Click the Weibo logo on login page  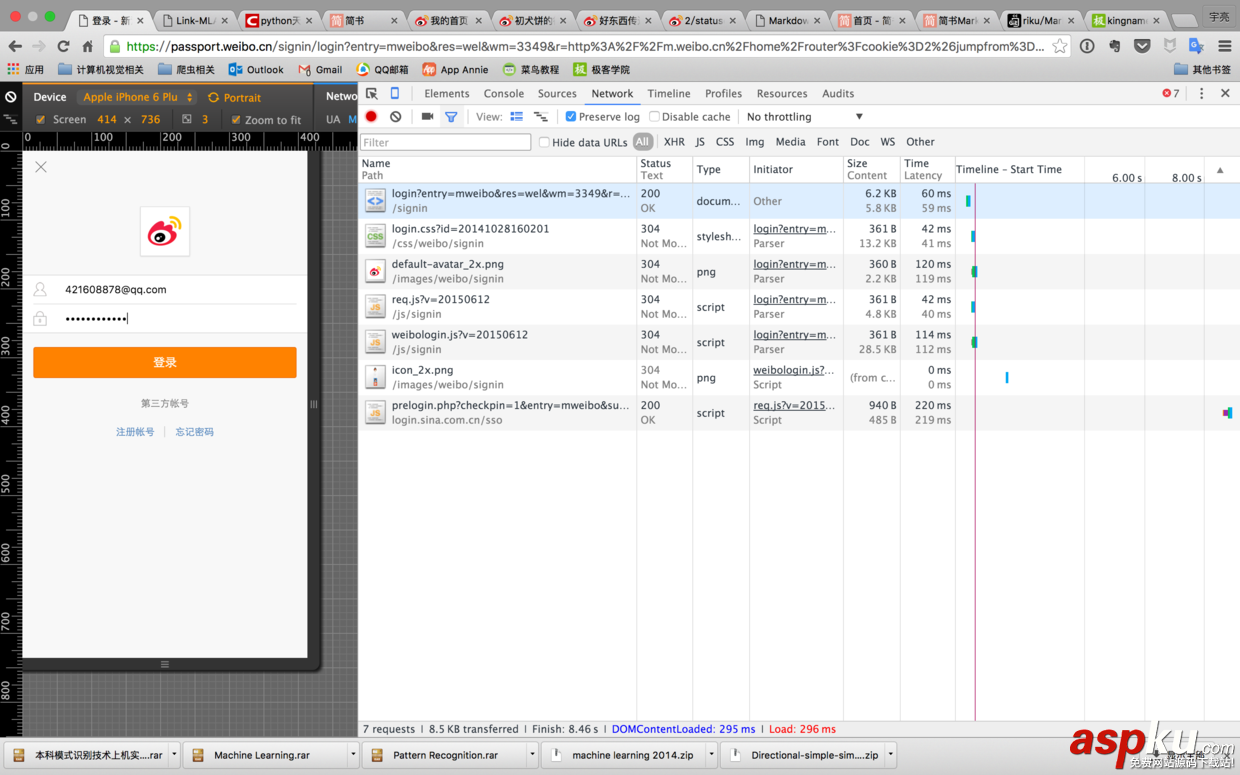(x=165, y=231)
